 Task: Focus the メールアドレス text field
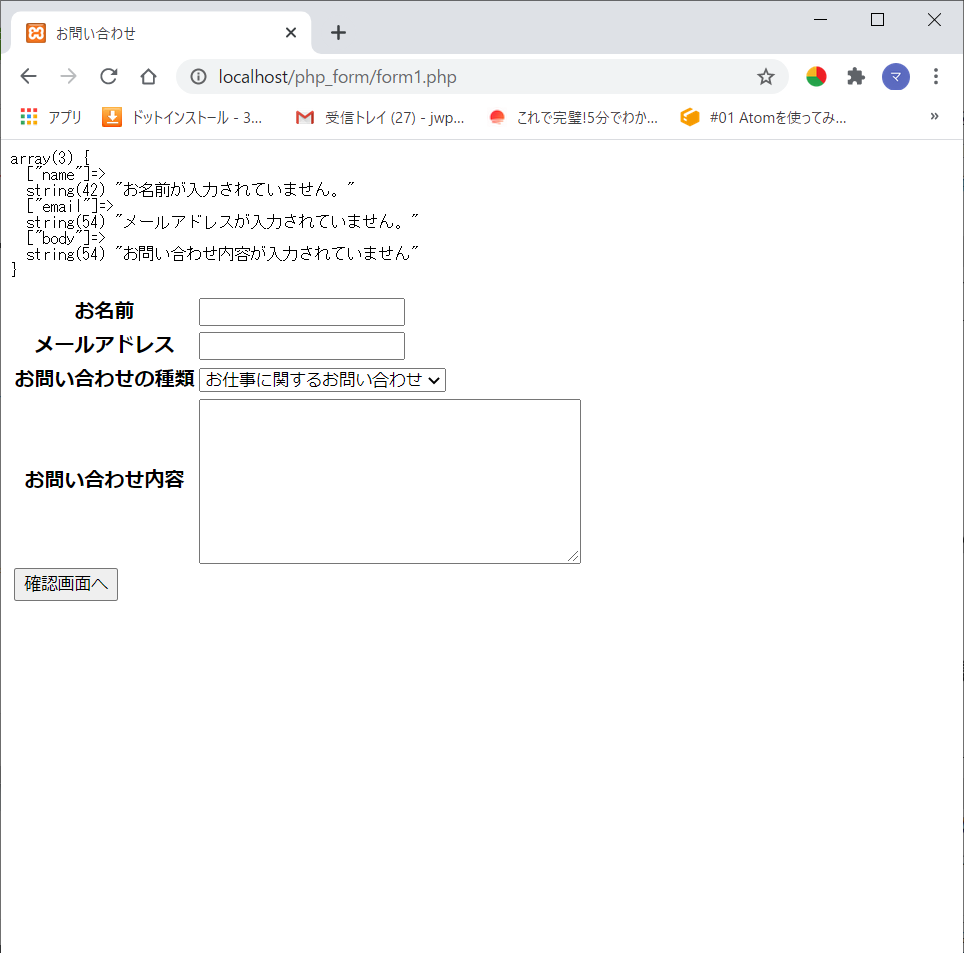coord(302,346)
